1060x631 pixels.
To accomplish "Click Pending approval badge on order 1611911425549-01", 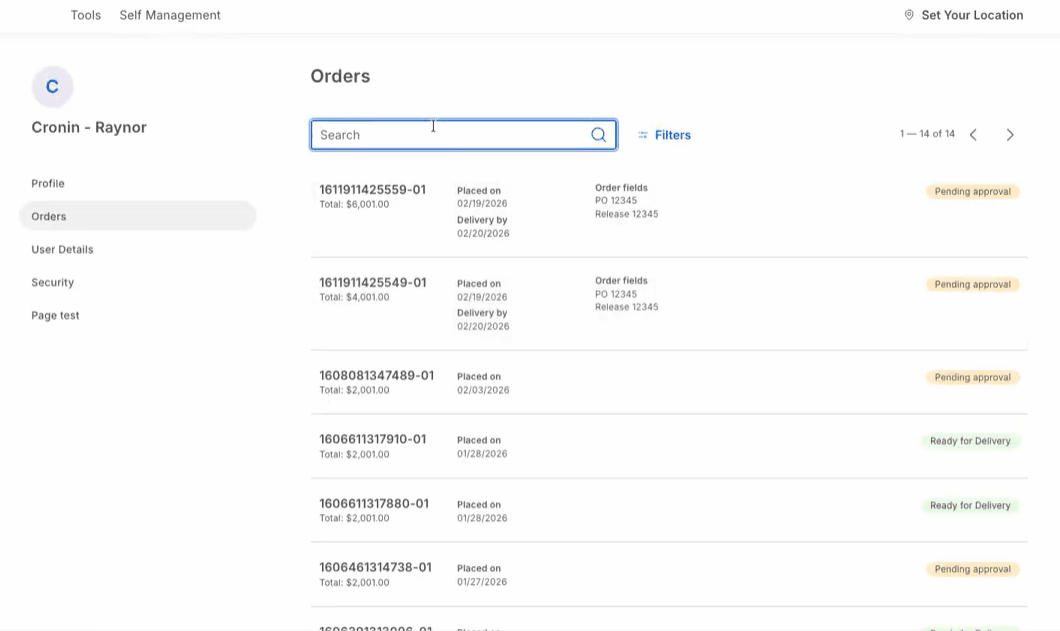I will (x=972, y=284).
